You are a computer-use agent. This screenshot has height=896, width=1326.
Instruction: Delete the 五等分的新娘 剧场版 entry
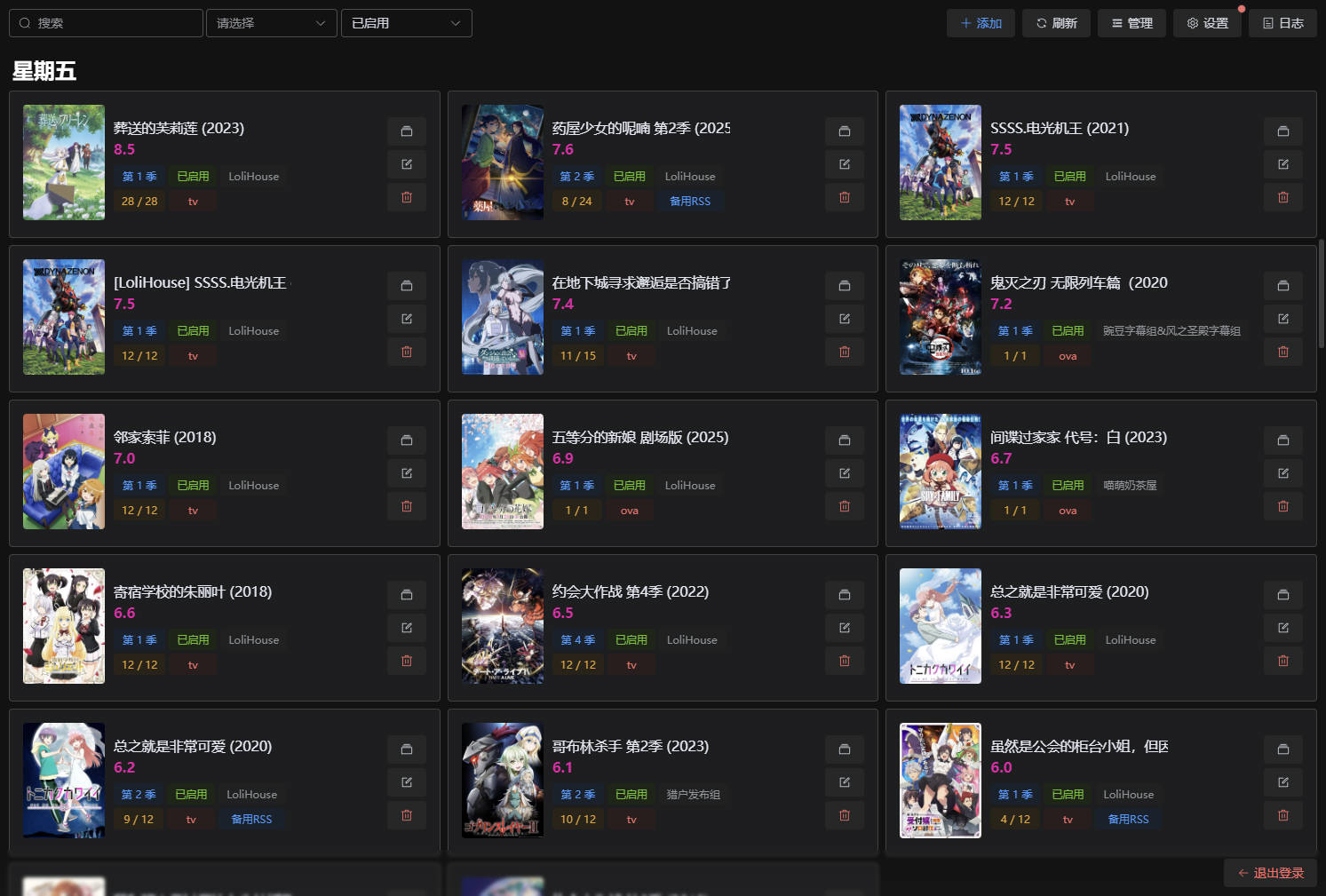[x=844, y=506]
